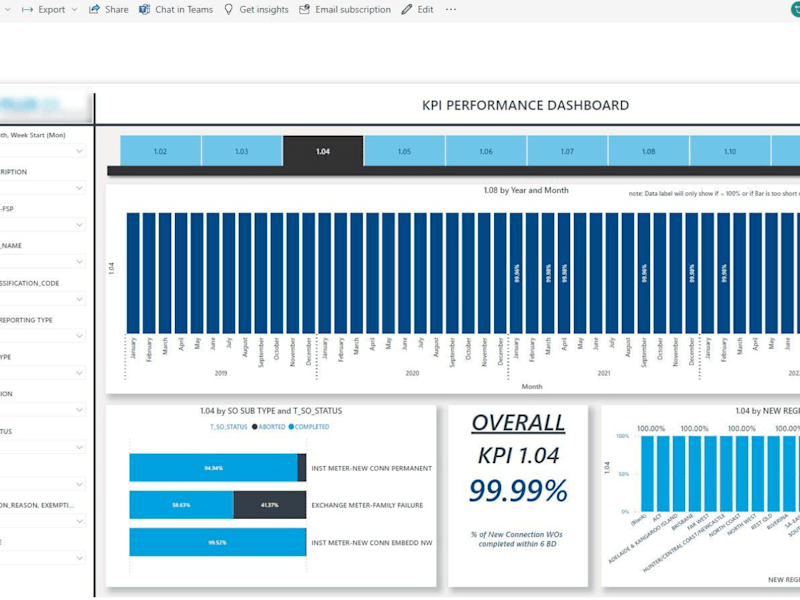
Task: Select the 1.06 KPI tab
Action: (x=486, y=151)
